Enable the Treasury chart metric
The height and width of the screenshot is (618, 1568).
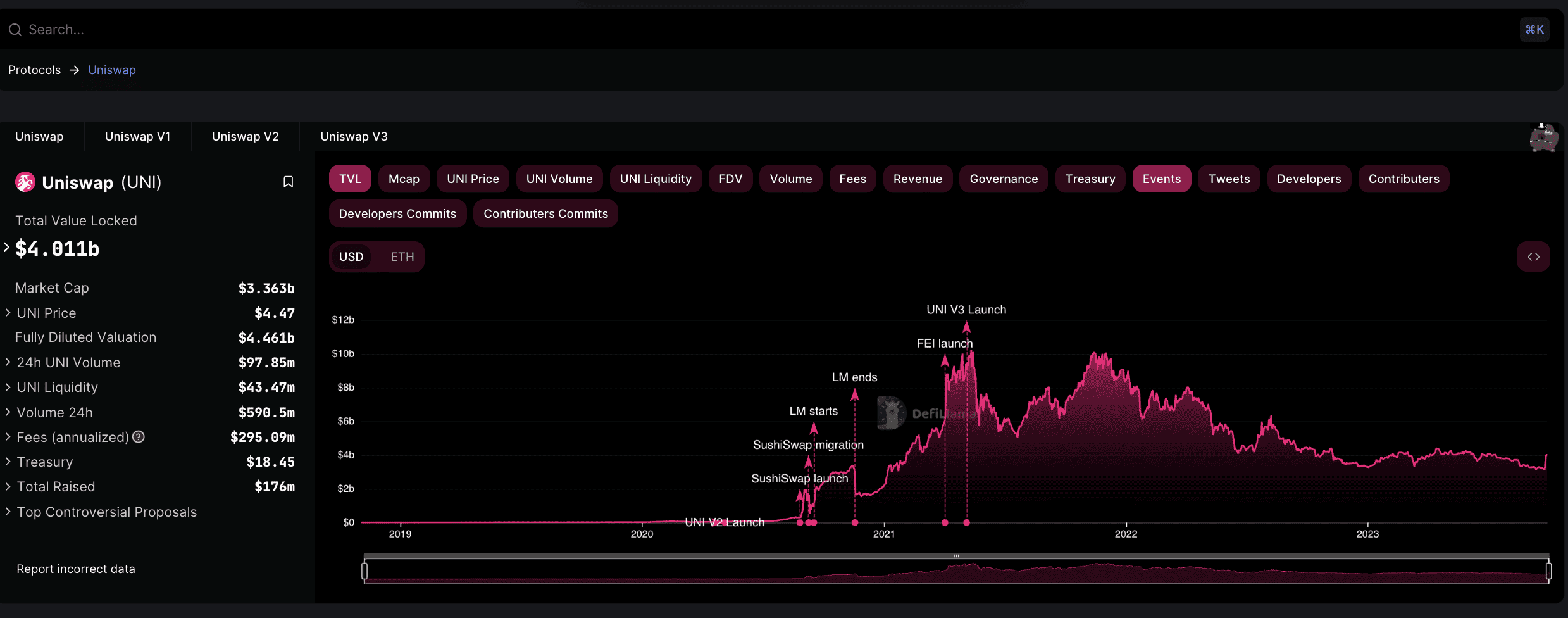1090,179
